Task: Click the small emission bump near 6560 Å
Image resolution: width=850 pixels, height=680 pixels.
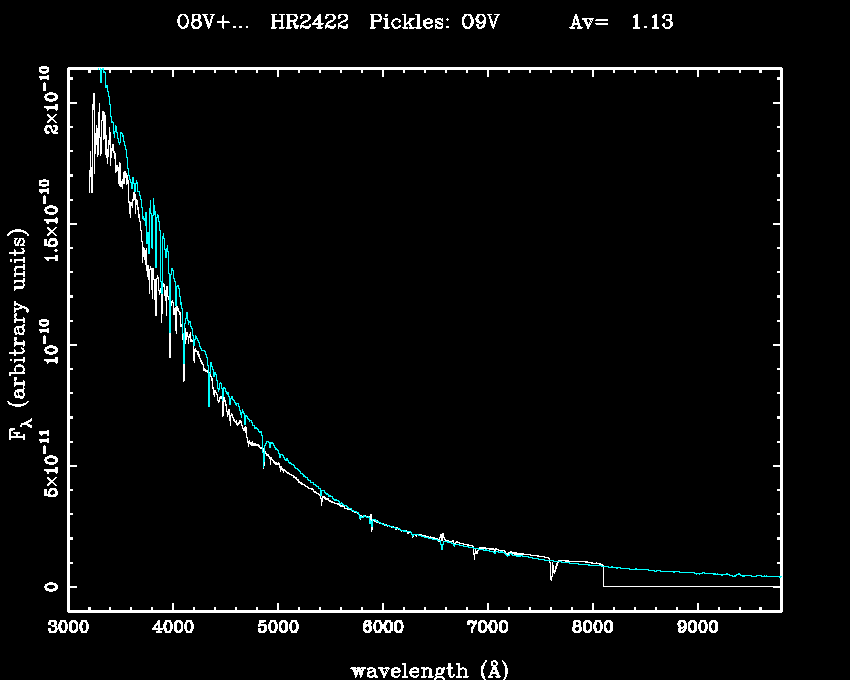Action: (442, 537)
